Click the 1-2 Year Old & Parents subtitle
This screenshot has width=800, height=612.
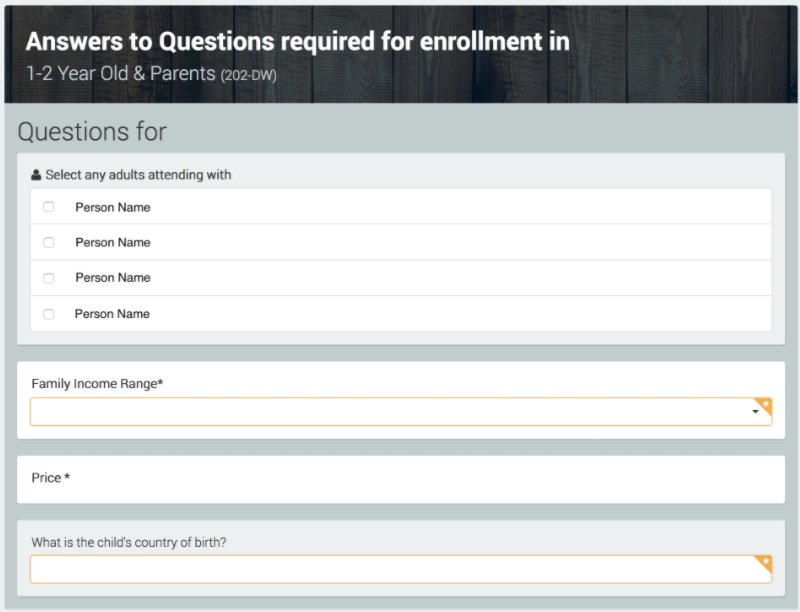click(x=120, y=73)
